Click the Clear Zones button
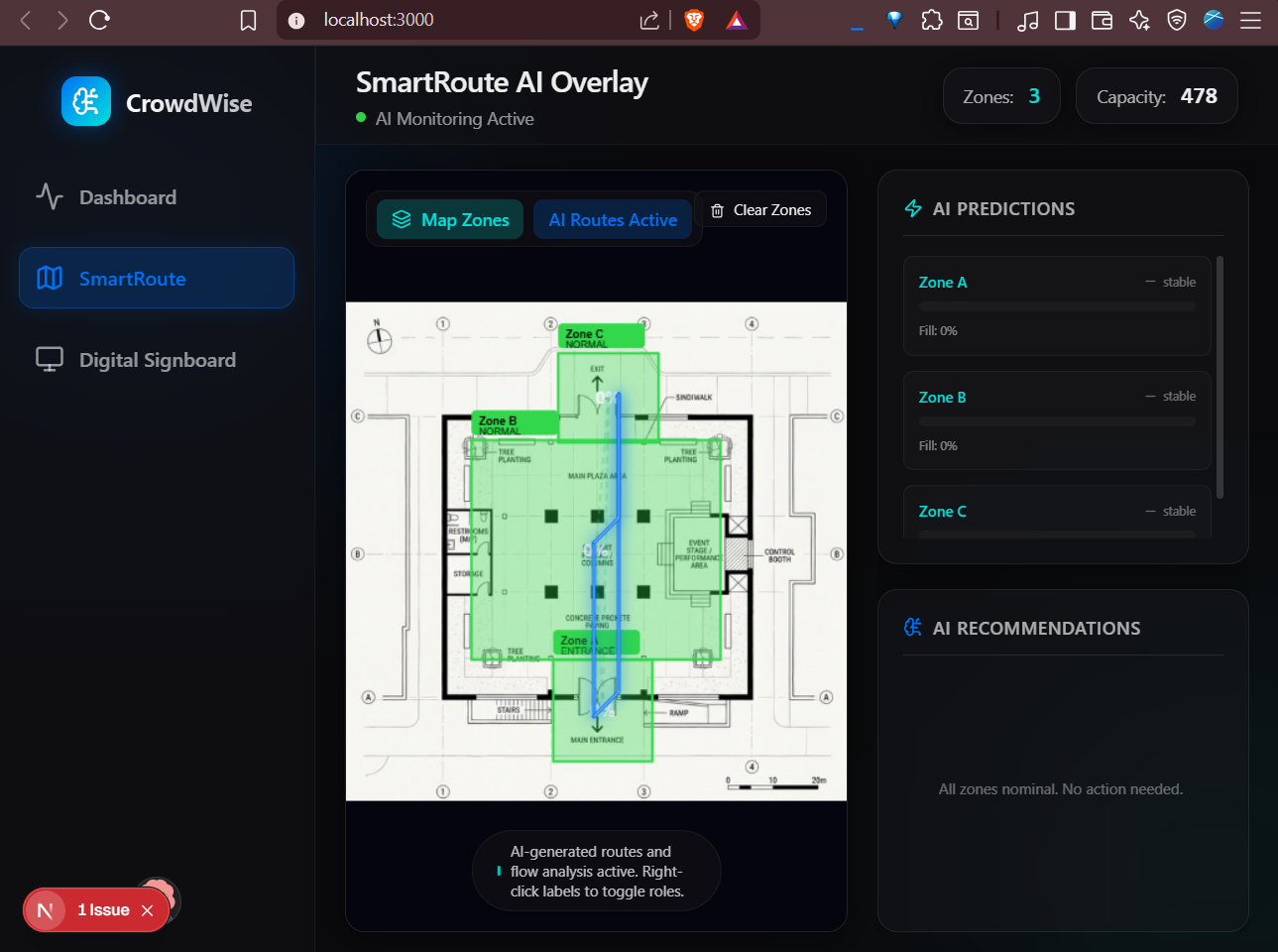Screen dimensions: 1278x952 760,209
